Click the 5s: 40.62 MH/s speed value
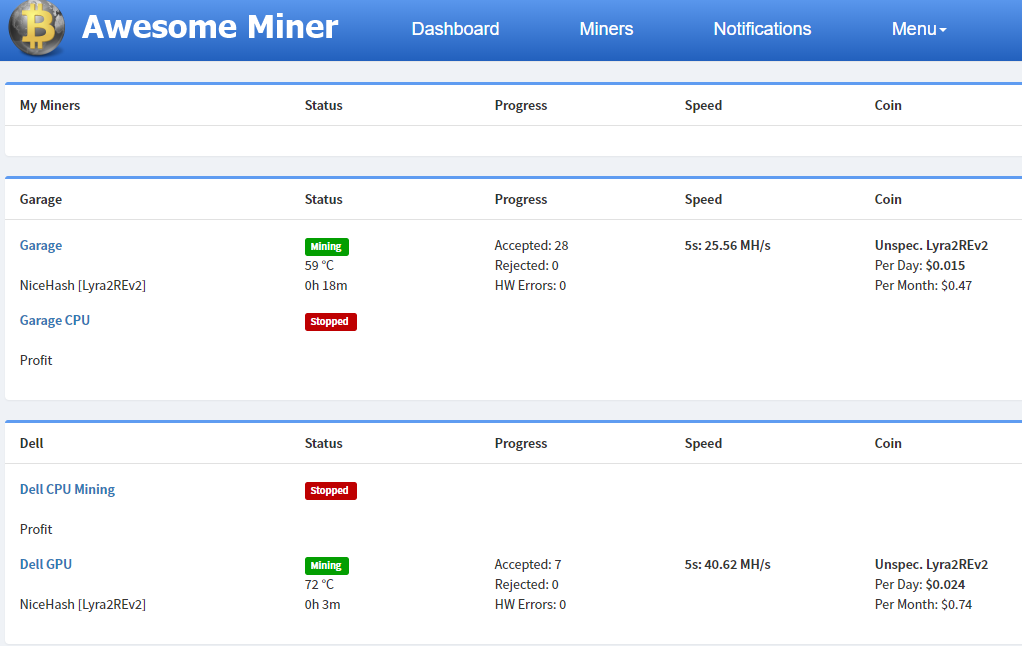Image resolution: width=1022 pixels, height=646 pixels. point(727,564)
